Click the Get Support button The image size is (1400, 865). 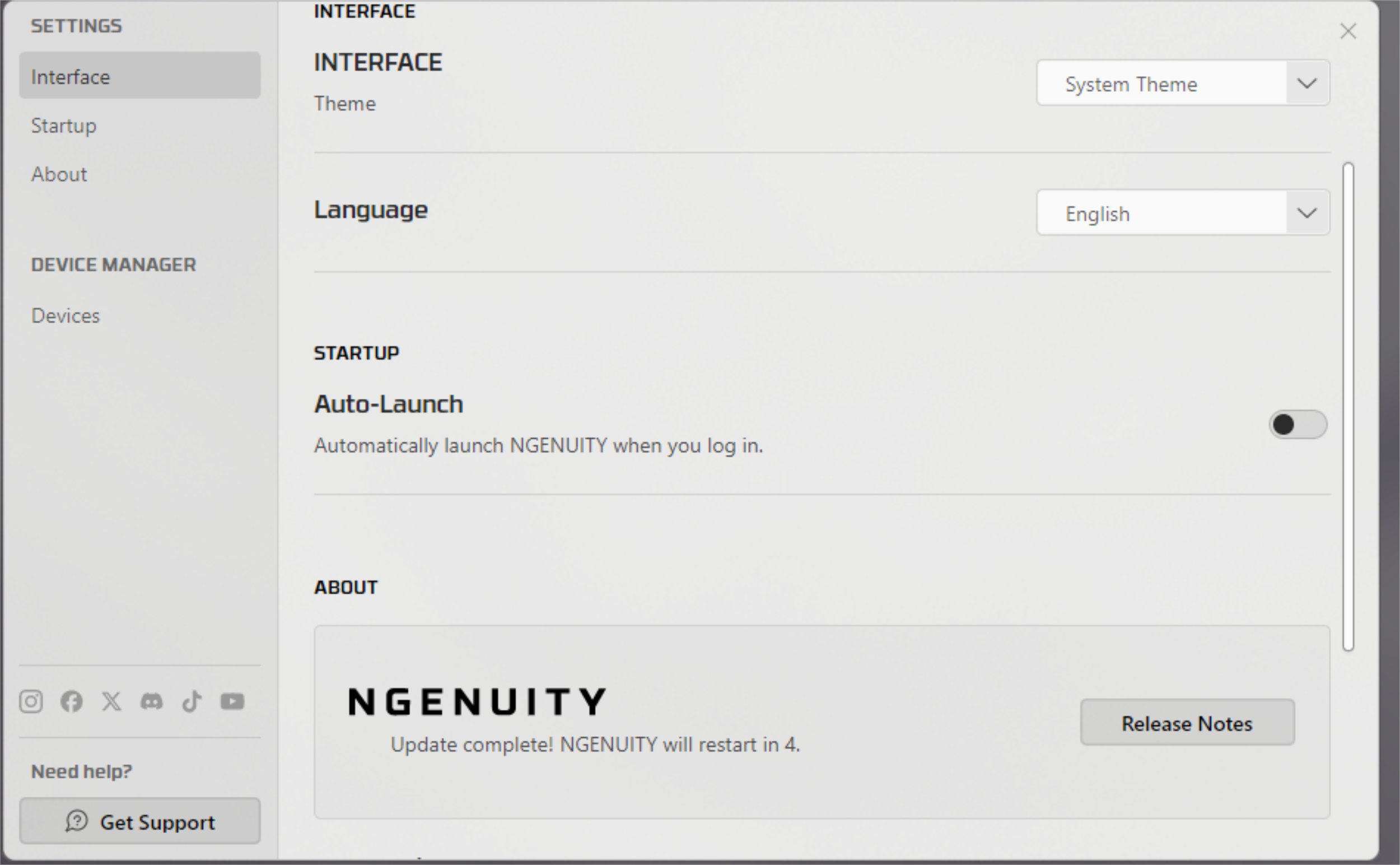[139, 821]
